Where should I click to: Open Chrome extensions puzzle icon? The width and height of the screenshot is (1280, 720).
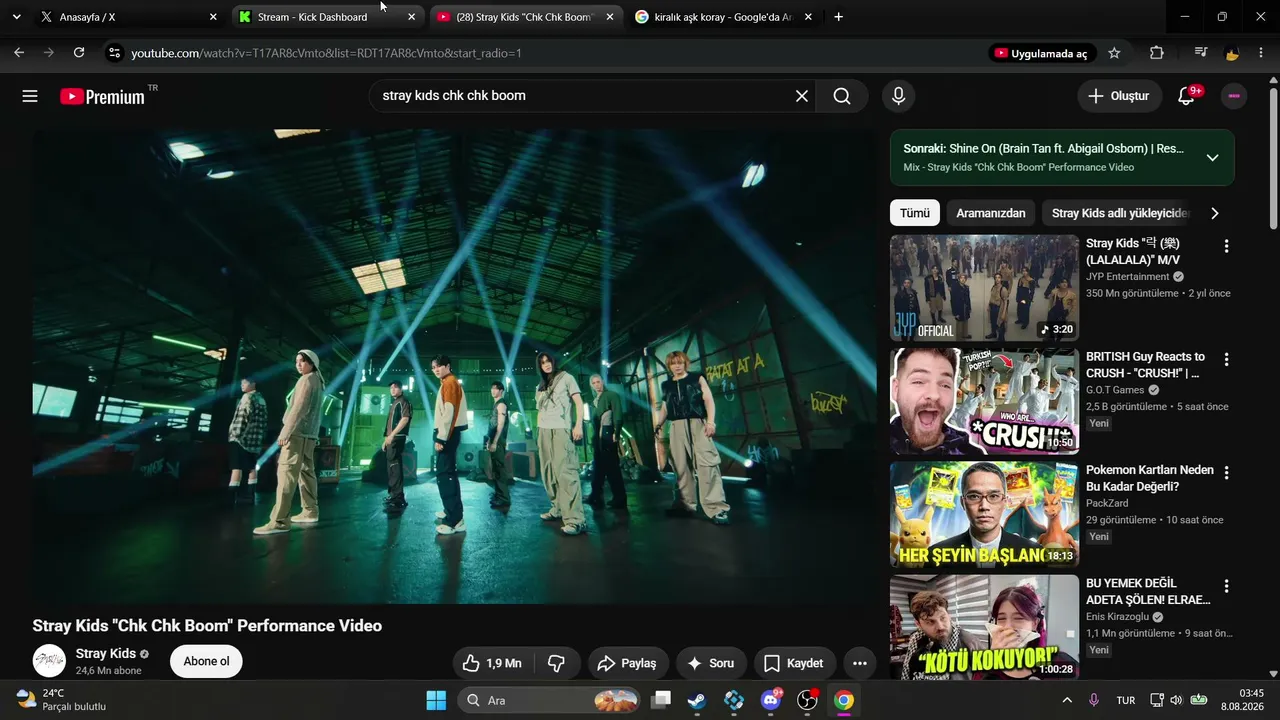tap(1157, 53)
